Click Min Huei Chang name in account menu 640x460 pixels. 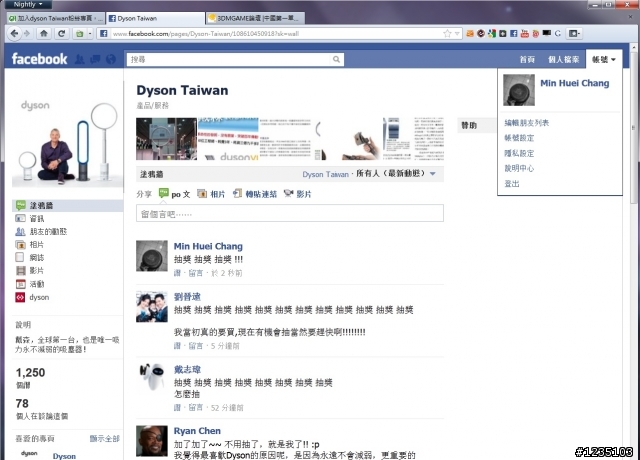pyautogui.click(x=575, y=83)
